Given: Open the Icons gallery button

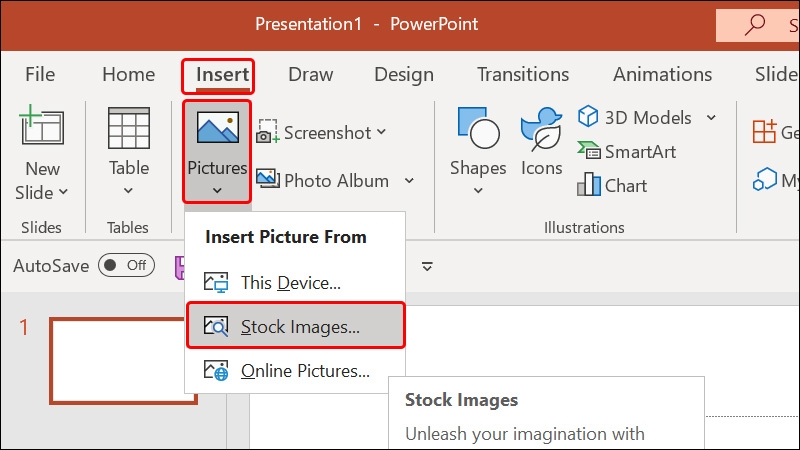Looking at the screenshot, I should point(541,142).
